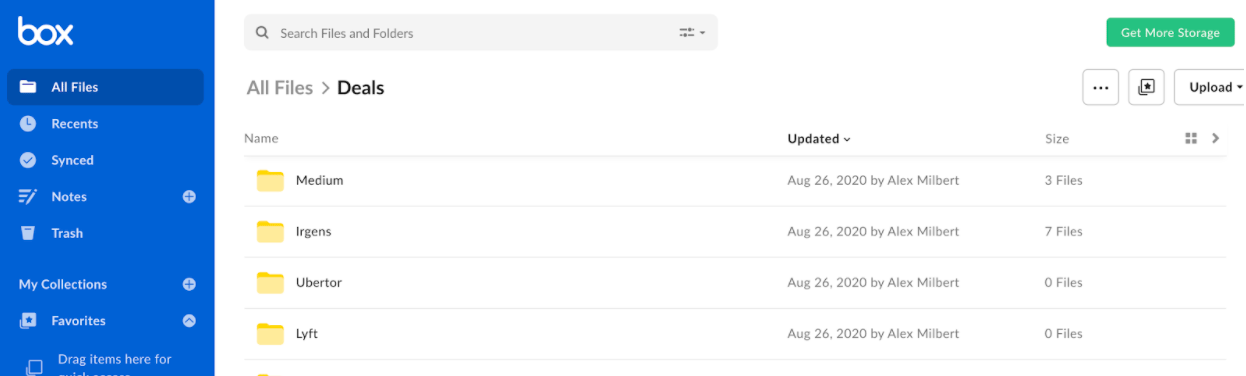This screenshot has height=376, width=1246.
Task: Open the Medium folder icon
Action: [x=270, y=181]
